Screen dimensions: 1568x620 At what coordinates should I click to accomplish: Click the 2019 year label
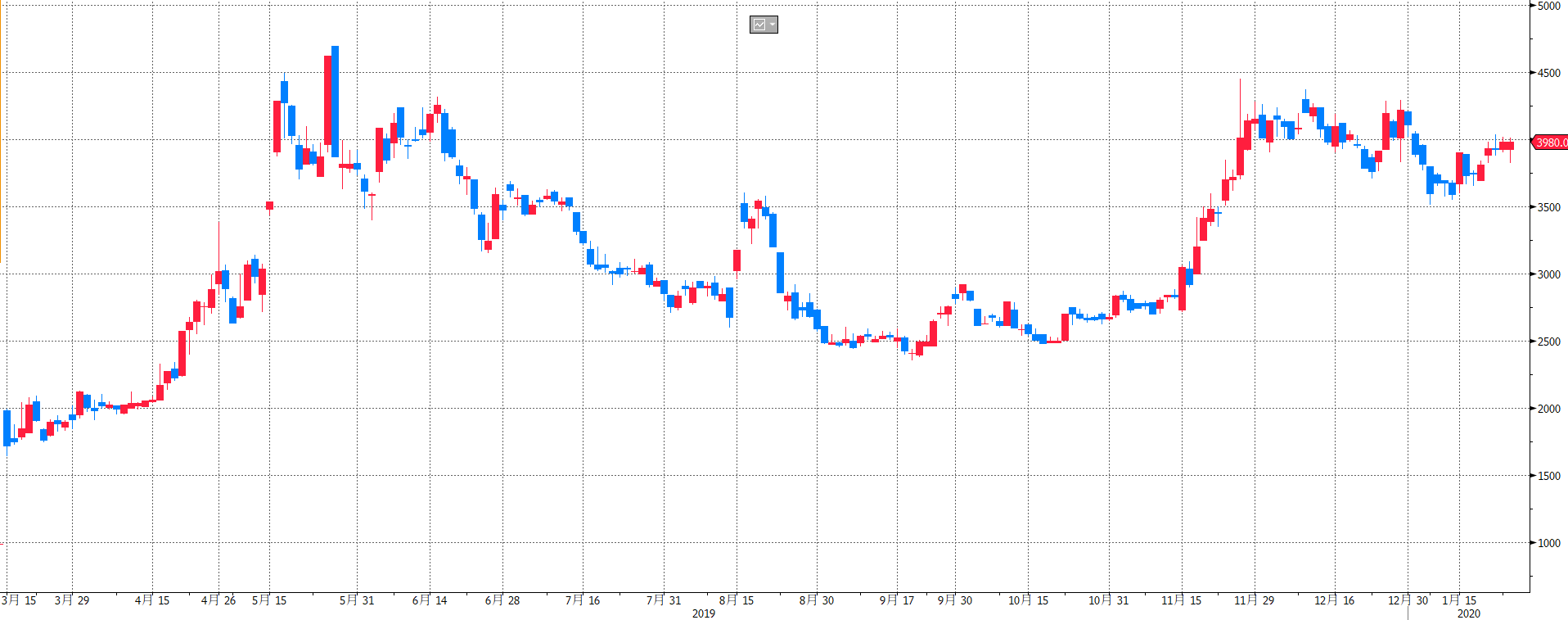704,613
